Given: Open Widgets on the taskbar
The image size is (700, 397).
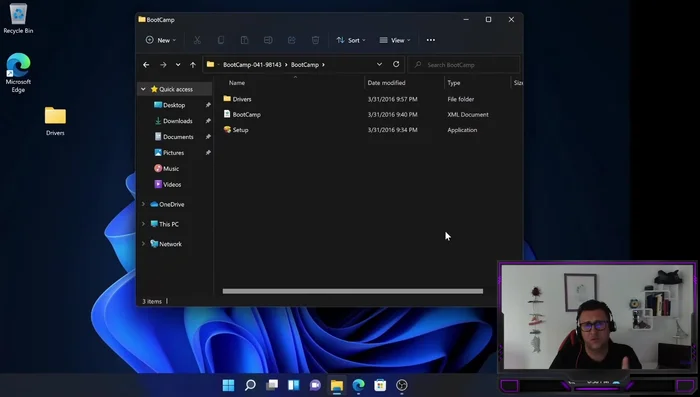Looking at the screenshot, I should [293, 385].
